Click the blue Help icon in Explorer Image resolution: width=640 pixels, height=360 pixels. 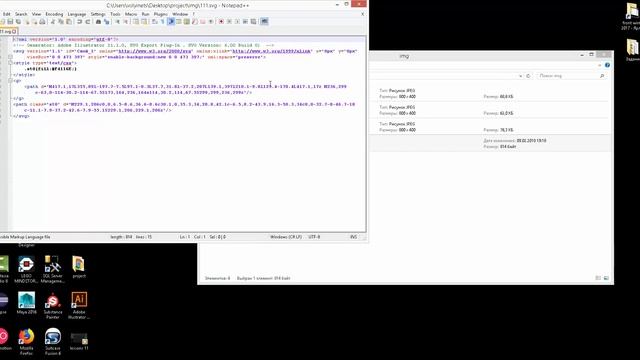pyautogui.click(x=607, y=65)
